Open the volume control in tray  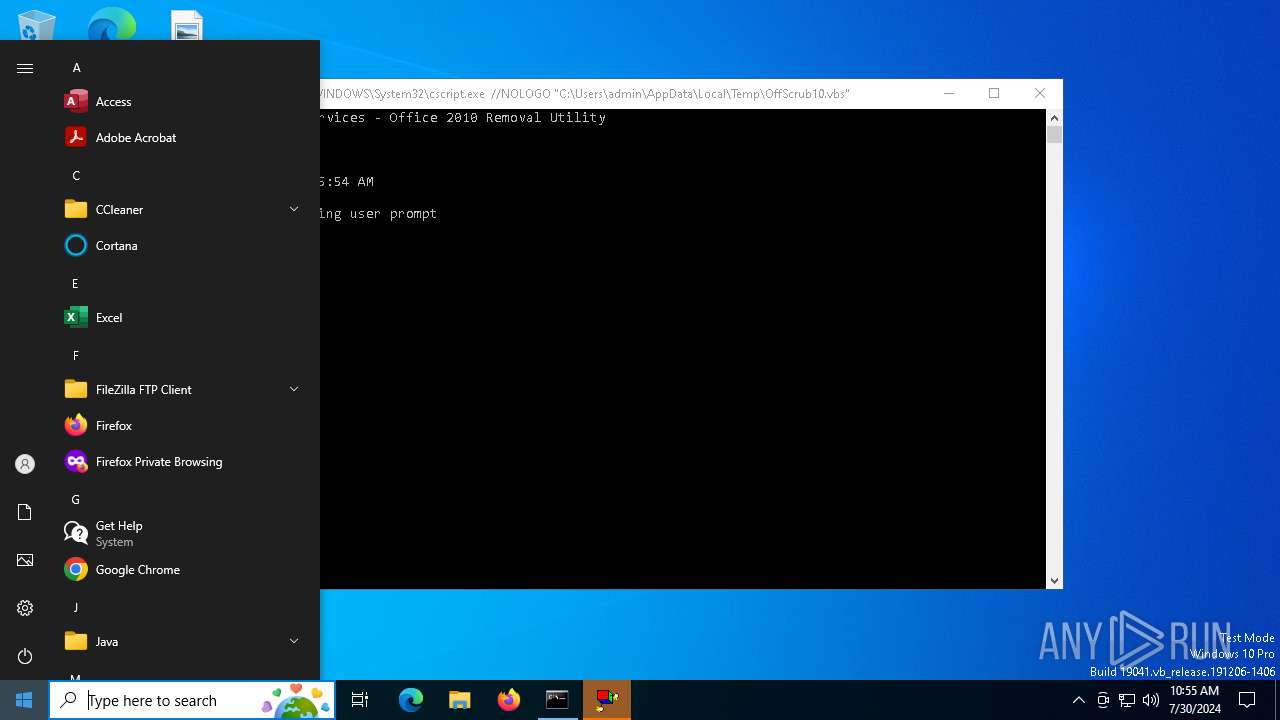click(x=1151, y=700)
